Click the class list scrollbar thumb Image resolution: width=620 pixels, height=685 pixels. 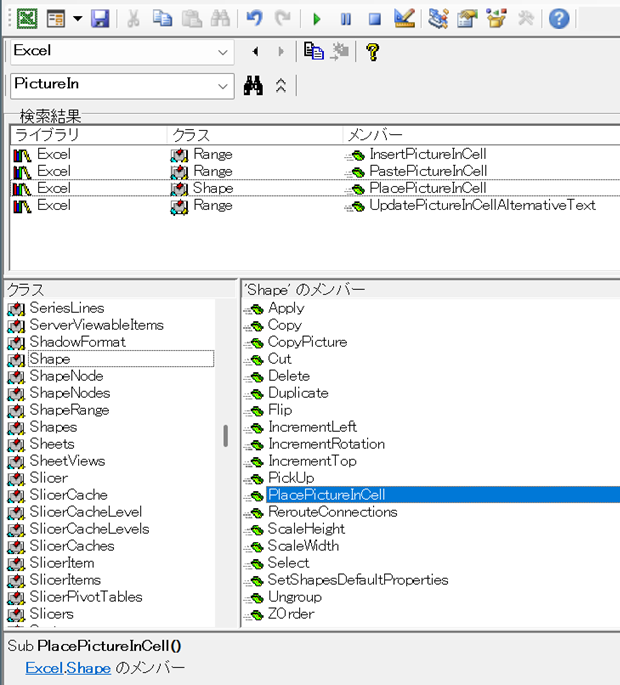click(x=225, y=436)
